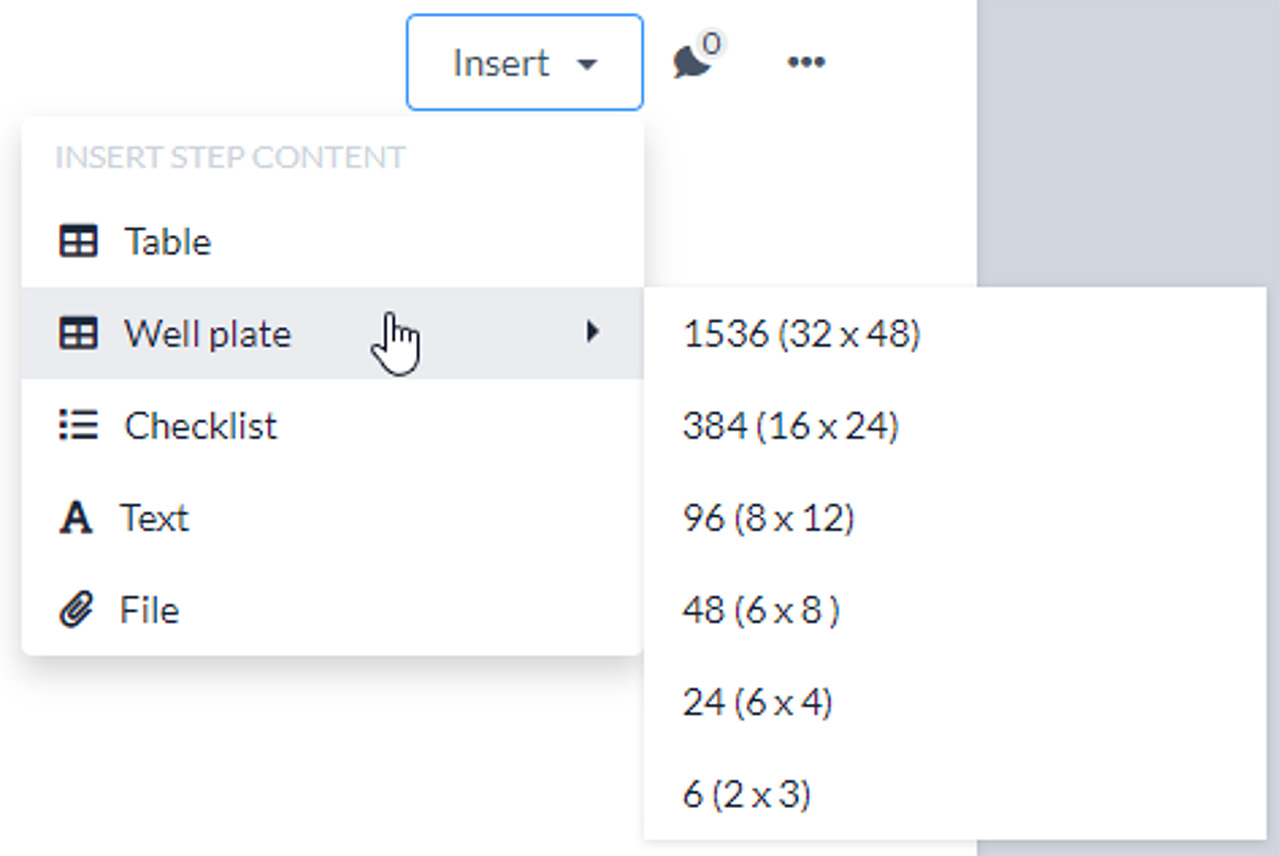Image resolution: width=1280 pixels, height=856 pixels.
Task: Click the comment count badge
Action: [x=711, y=44]
